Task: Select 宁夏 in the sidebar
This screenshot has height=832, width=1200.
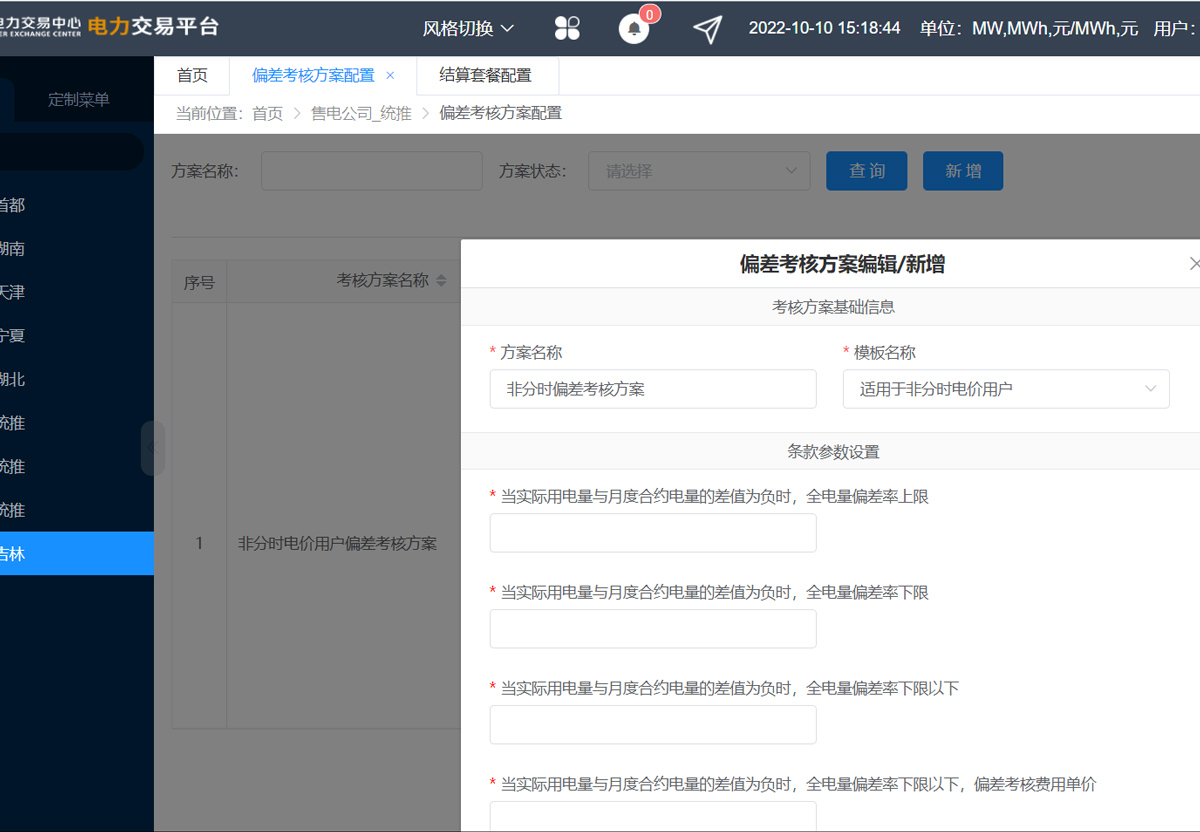Action: pos(77,336)
